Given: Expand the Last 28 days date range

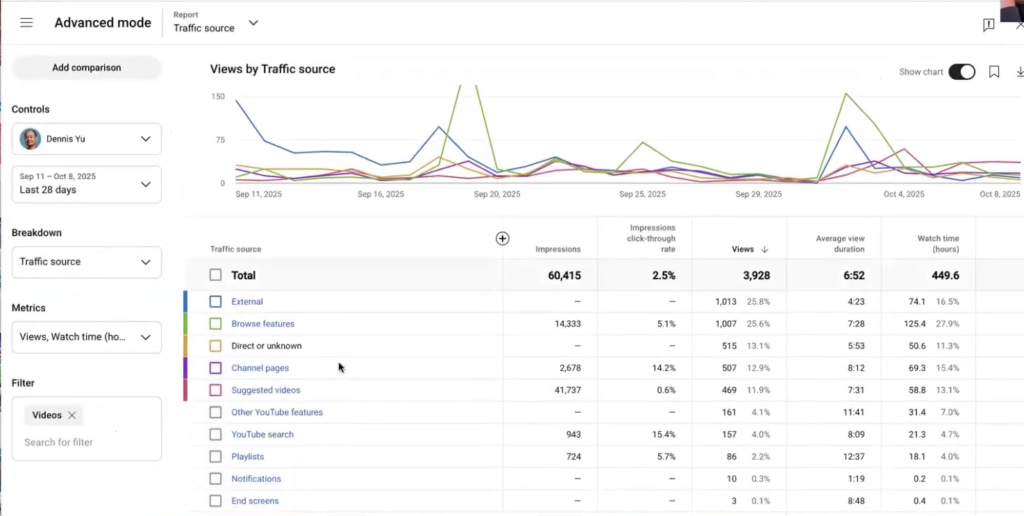Looking at the screenshot, I should [x=86, y=184].
